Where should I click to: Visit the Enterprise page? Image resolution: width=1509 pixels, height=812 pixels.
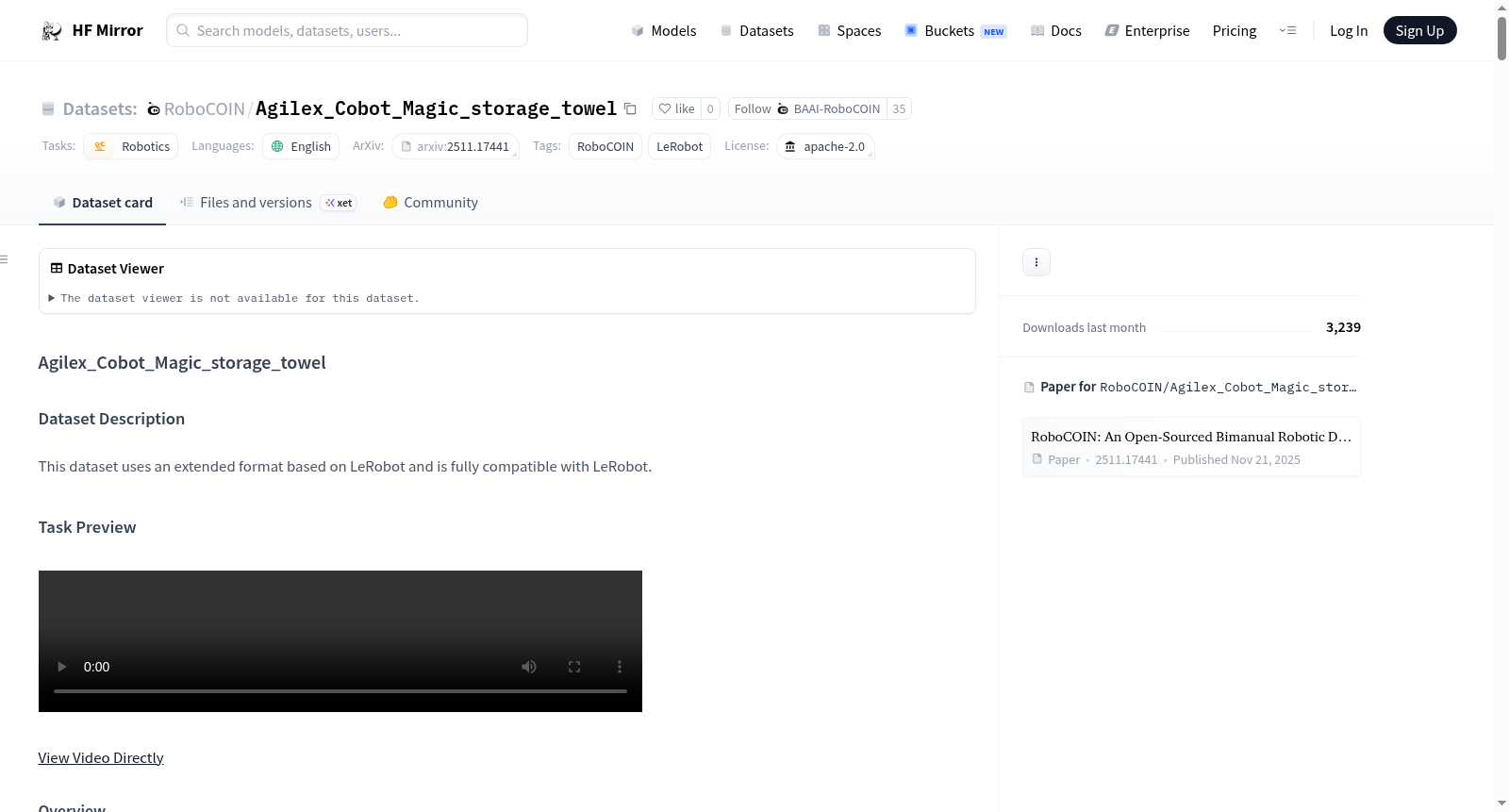click(1147, 31)
